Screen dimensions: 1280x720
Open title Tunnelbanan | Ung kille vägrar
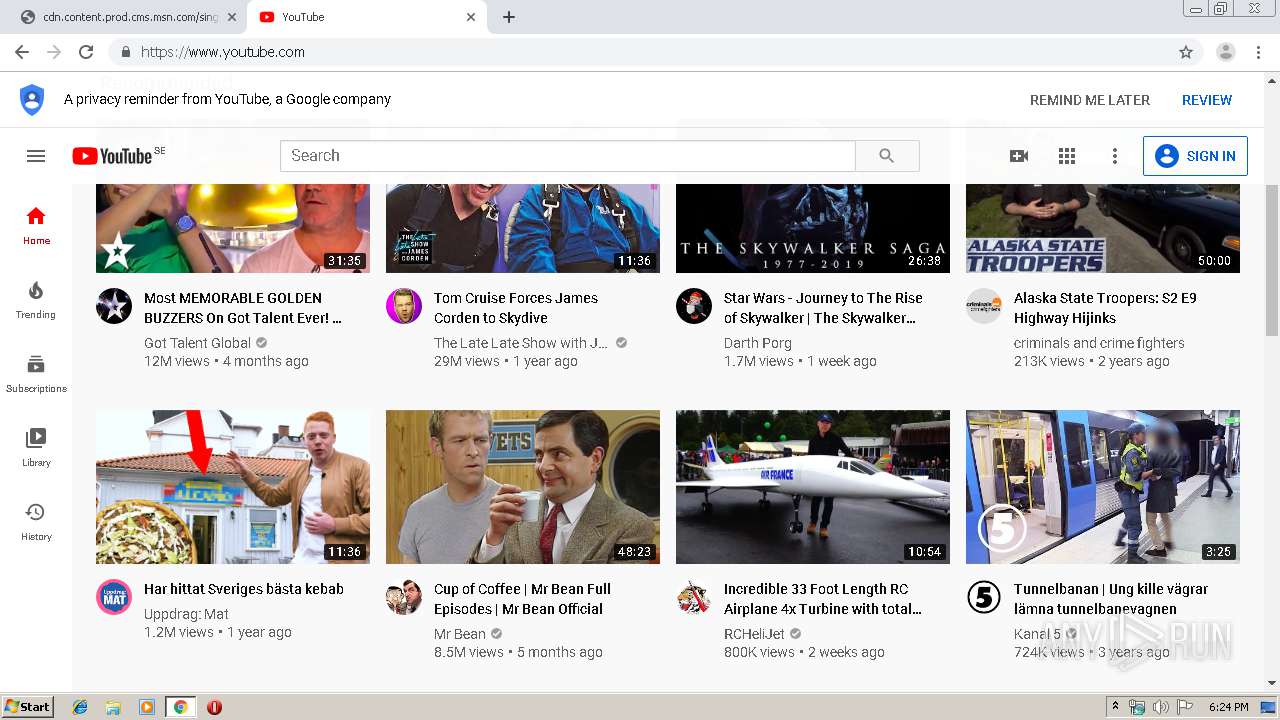click(1111, 599)
